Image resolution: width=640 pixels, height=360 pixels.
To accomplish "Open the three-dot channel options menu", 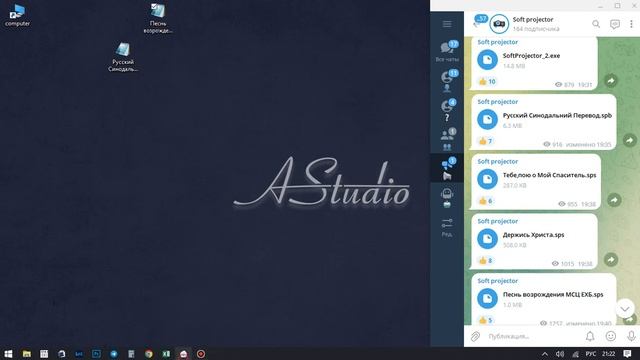I will pyautogui.click(x=631, y=24).
